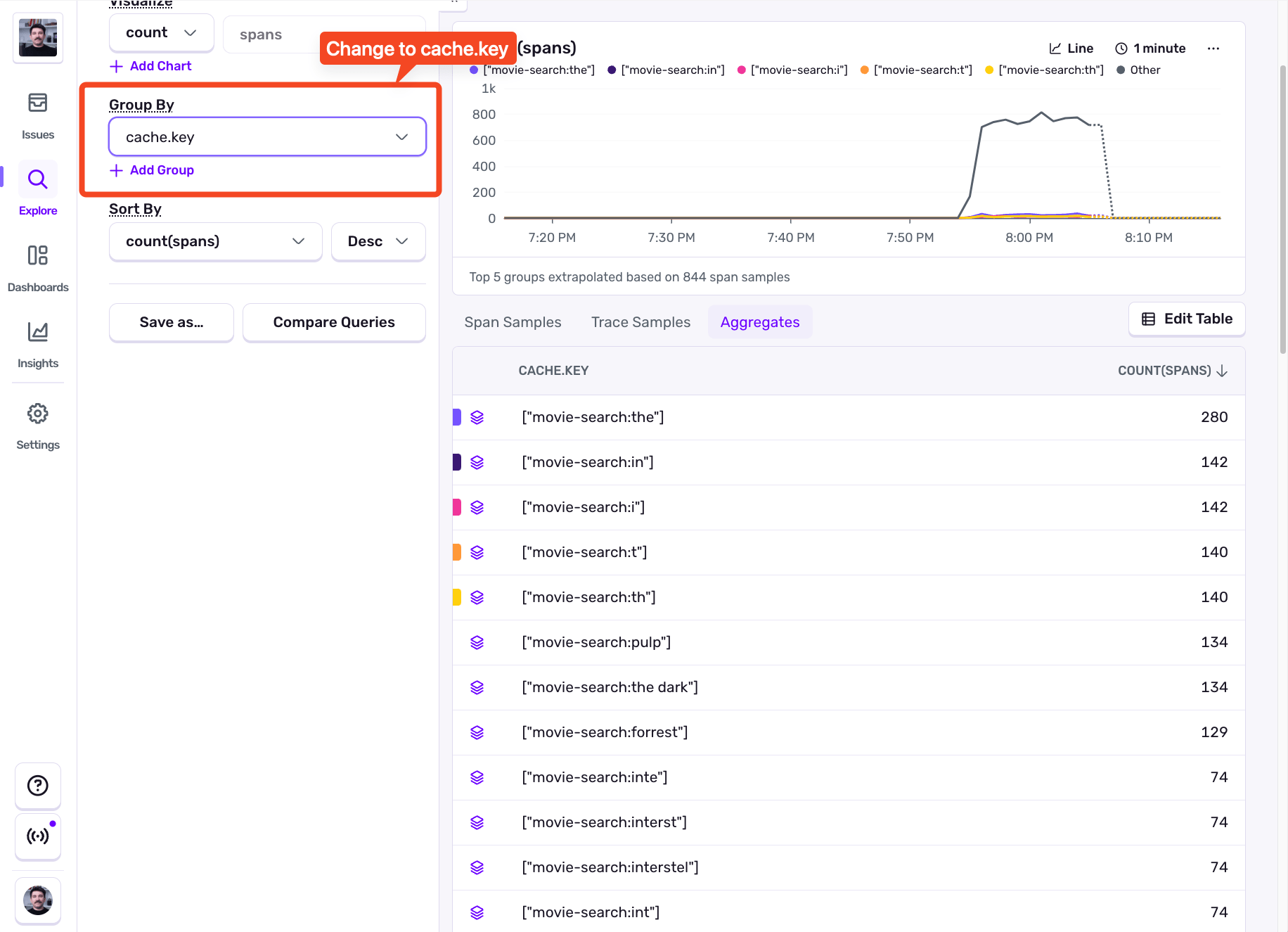The width and height of the screenshot is (1288, 932).
Task: Go to Dashboards in the sidebar
Action: [38, 267]
